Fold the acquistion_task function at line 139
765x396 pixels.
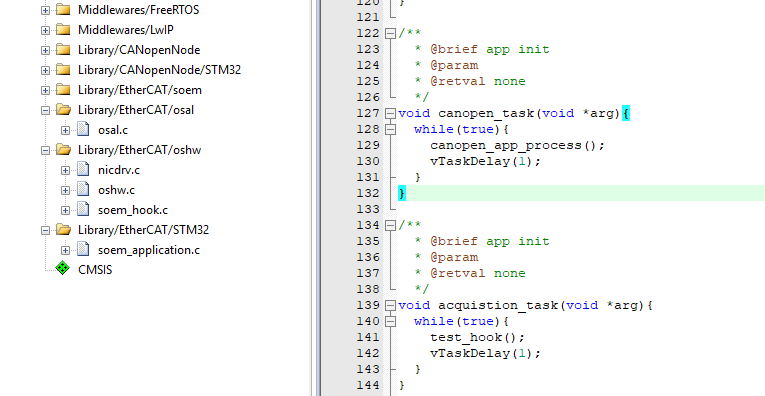pyautogui.click(x=390, y=305)
